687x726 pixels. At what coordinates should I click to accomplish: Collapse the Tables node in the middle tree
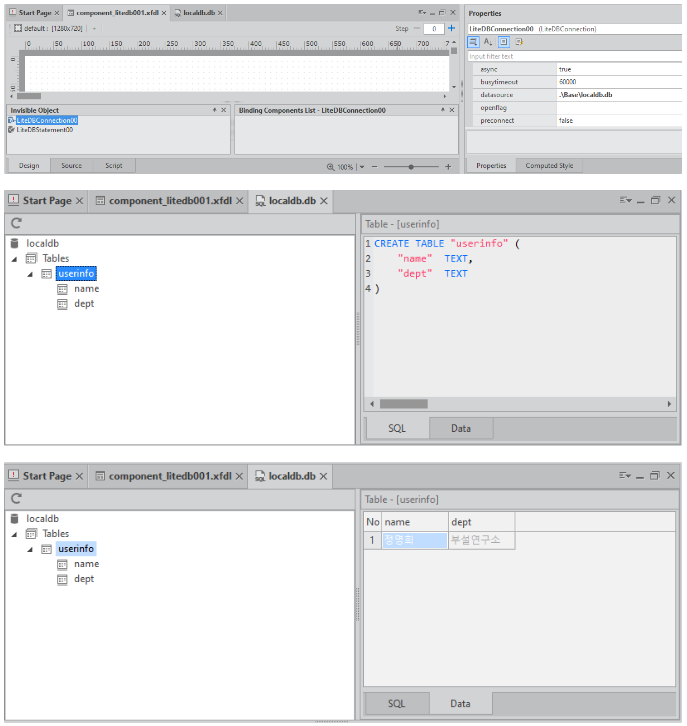coord(15,259)
